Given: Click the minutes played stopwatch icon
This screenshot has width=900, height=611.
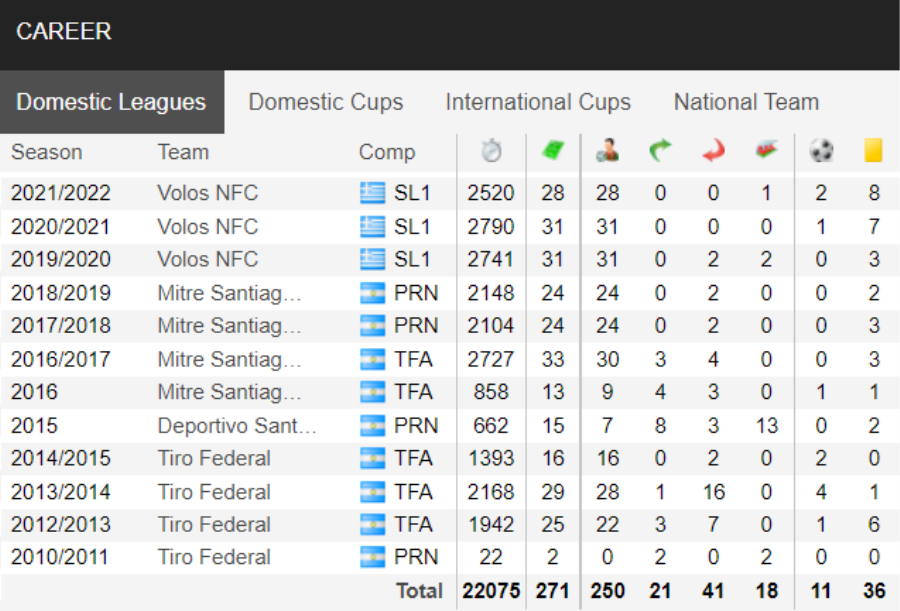Looking at the screenshot, I should pyautogui.click(x=491, y=151).
